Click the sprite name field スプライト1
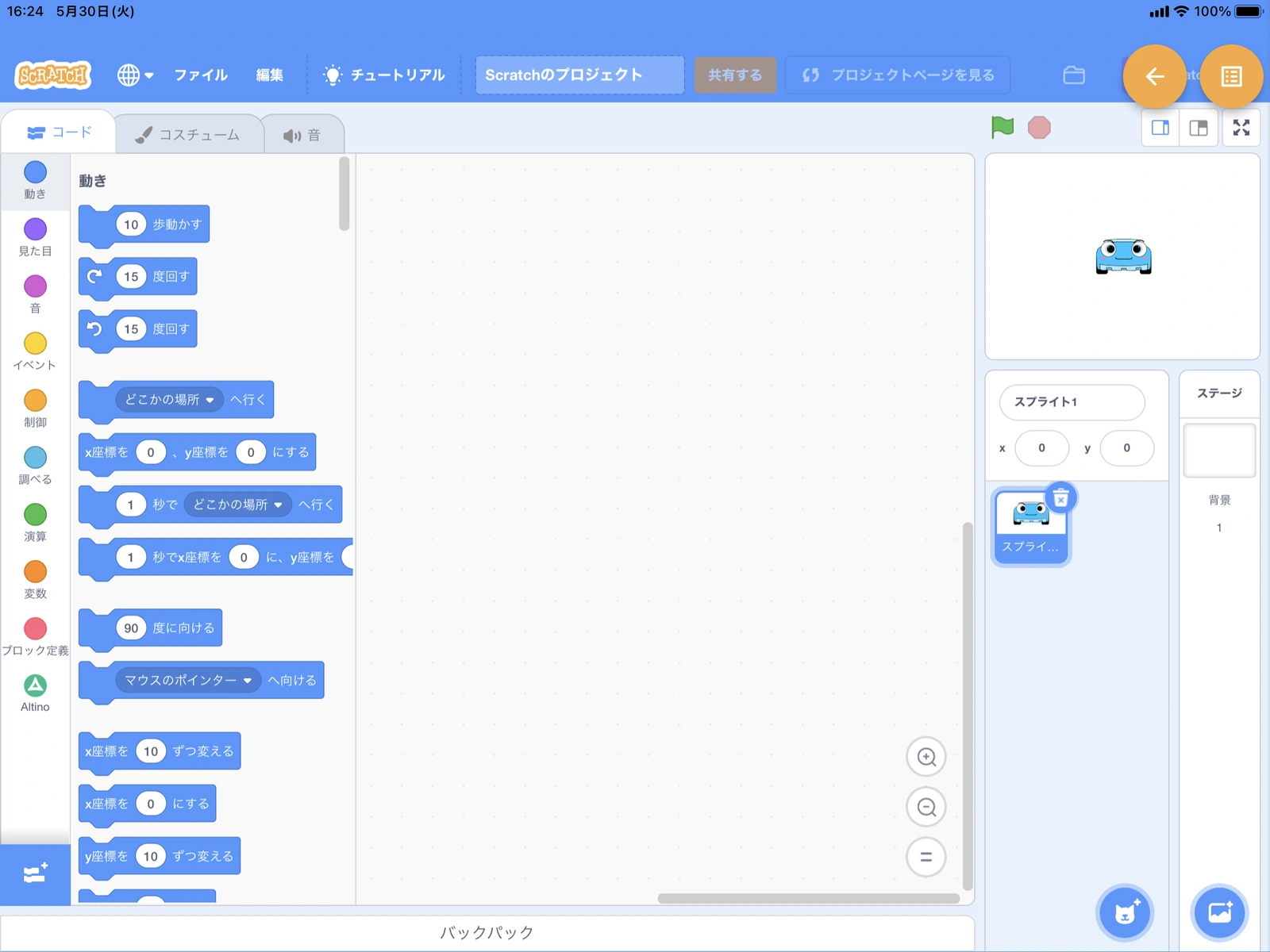The height and width of the screenshot is (952, 1270). pos(1072,402)
